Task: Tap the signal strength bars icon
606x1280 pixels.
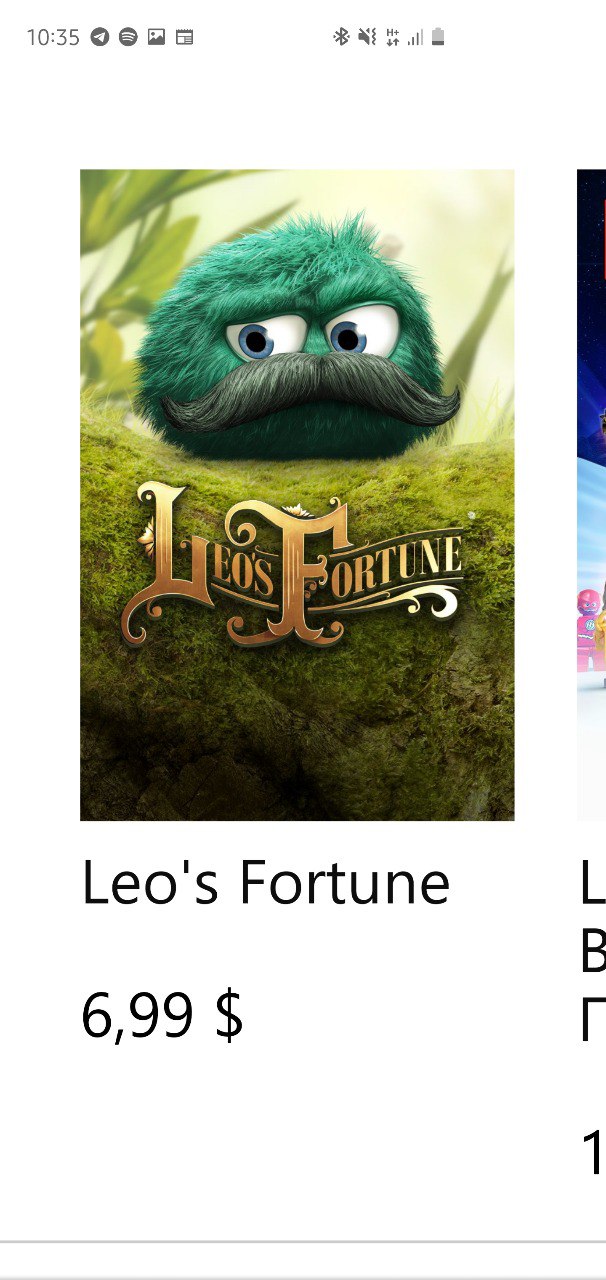Action: click(415, 38)
